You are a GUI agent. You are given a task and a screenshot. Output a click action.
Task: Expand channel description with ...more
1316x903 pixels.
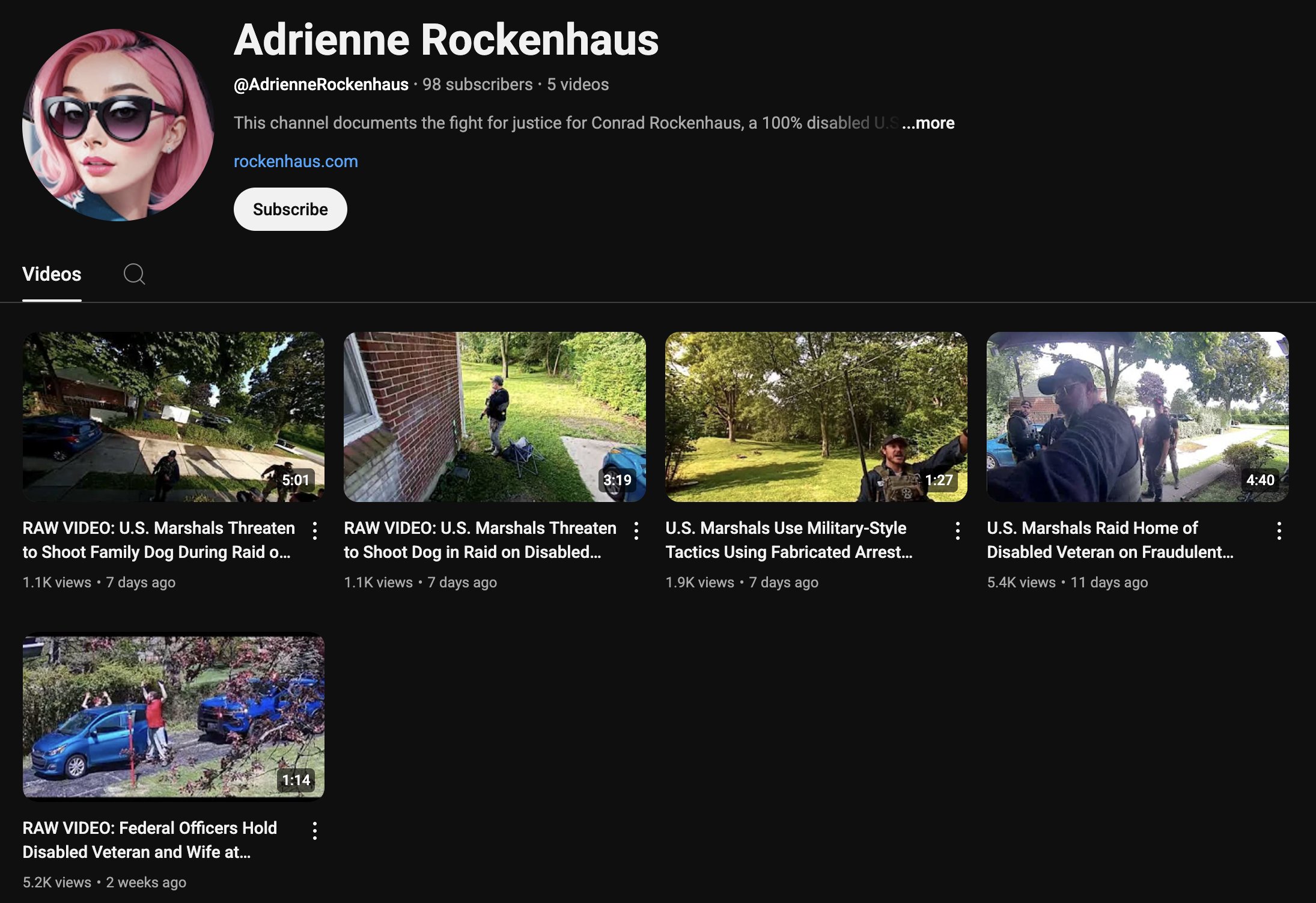point(928,123)
